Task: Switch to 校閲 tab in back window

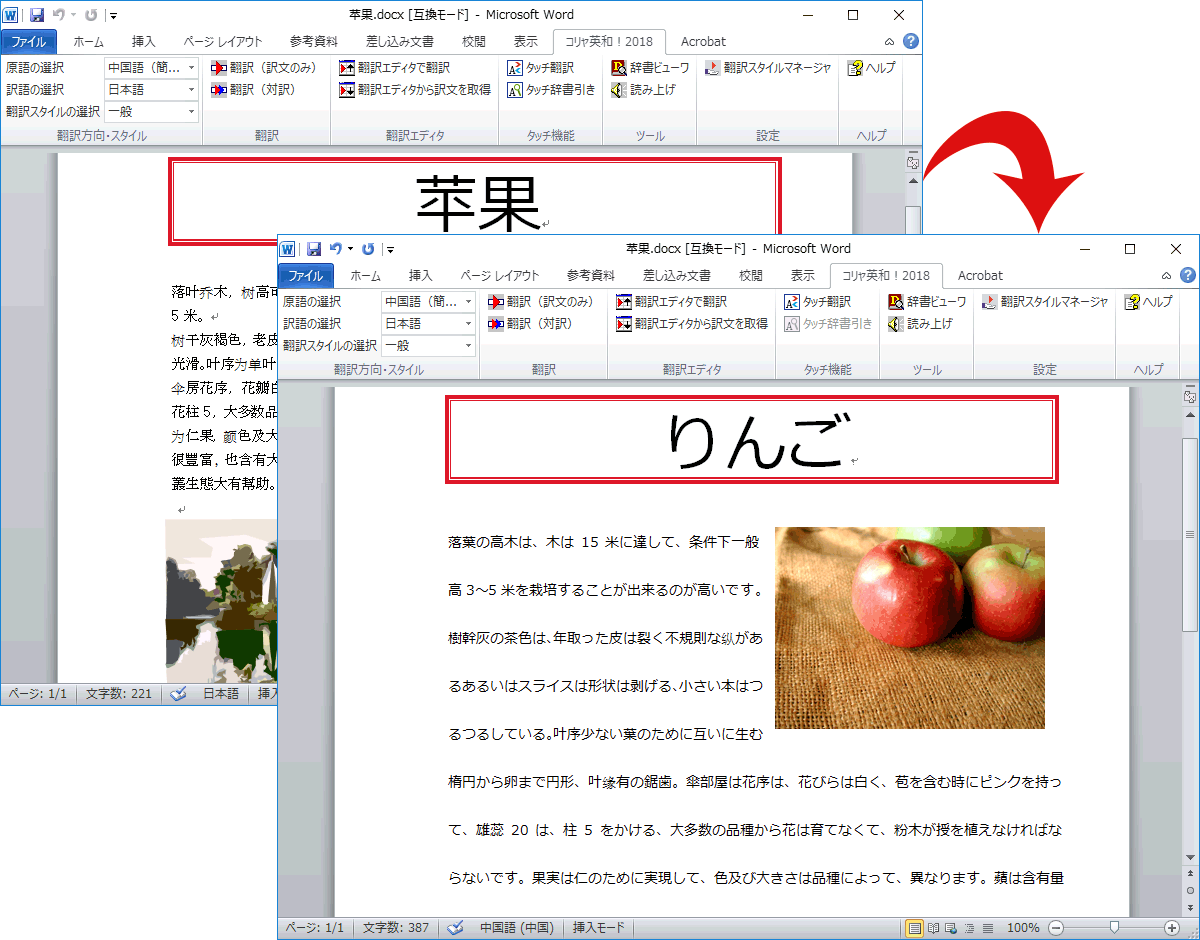Action: click(x=474, y=42)
